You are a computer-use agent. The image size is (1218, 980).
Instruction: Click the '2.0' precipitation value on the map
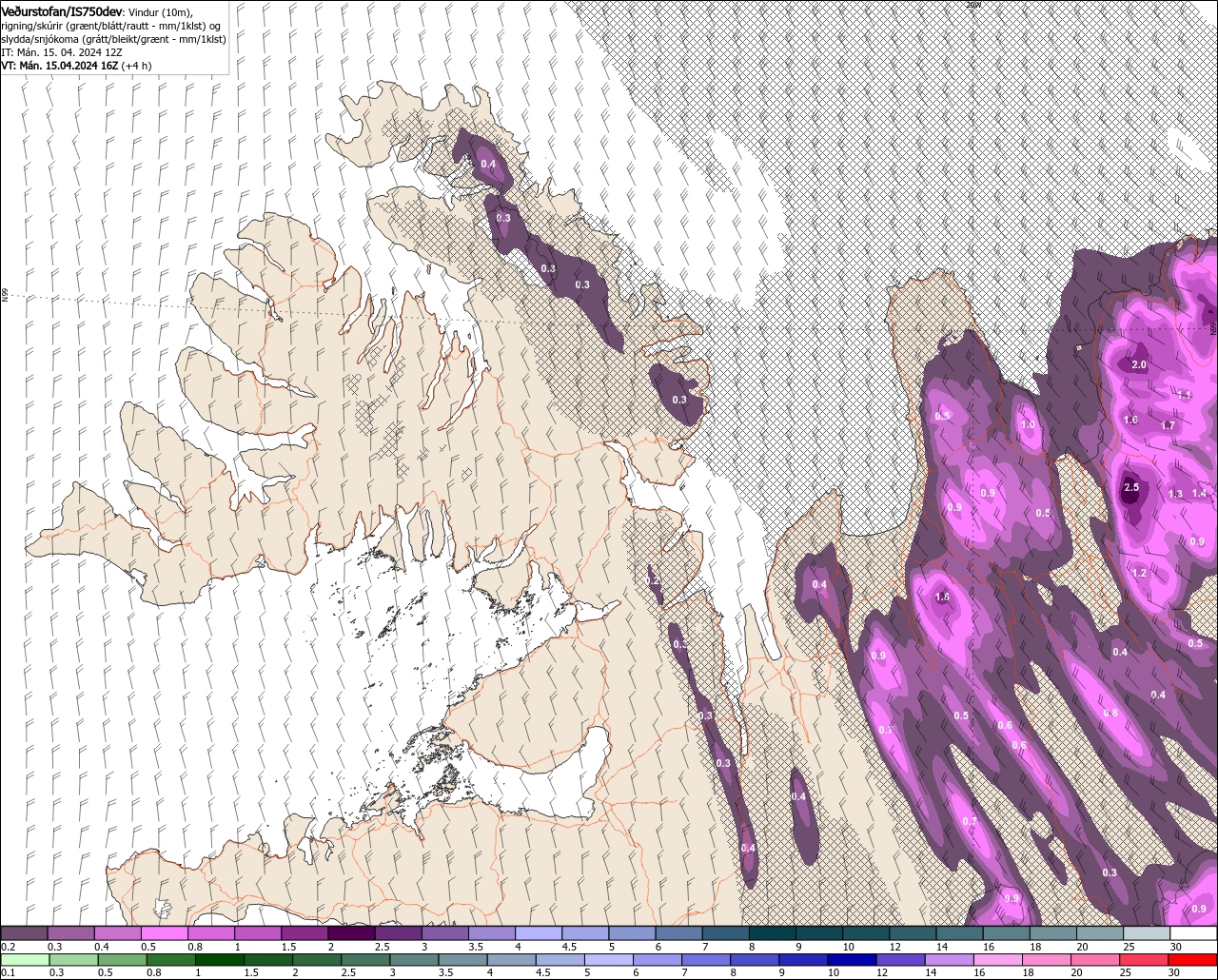[1139, 364]
